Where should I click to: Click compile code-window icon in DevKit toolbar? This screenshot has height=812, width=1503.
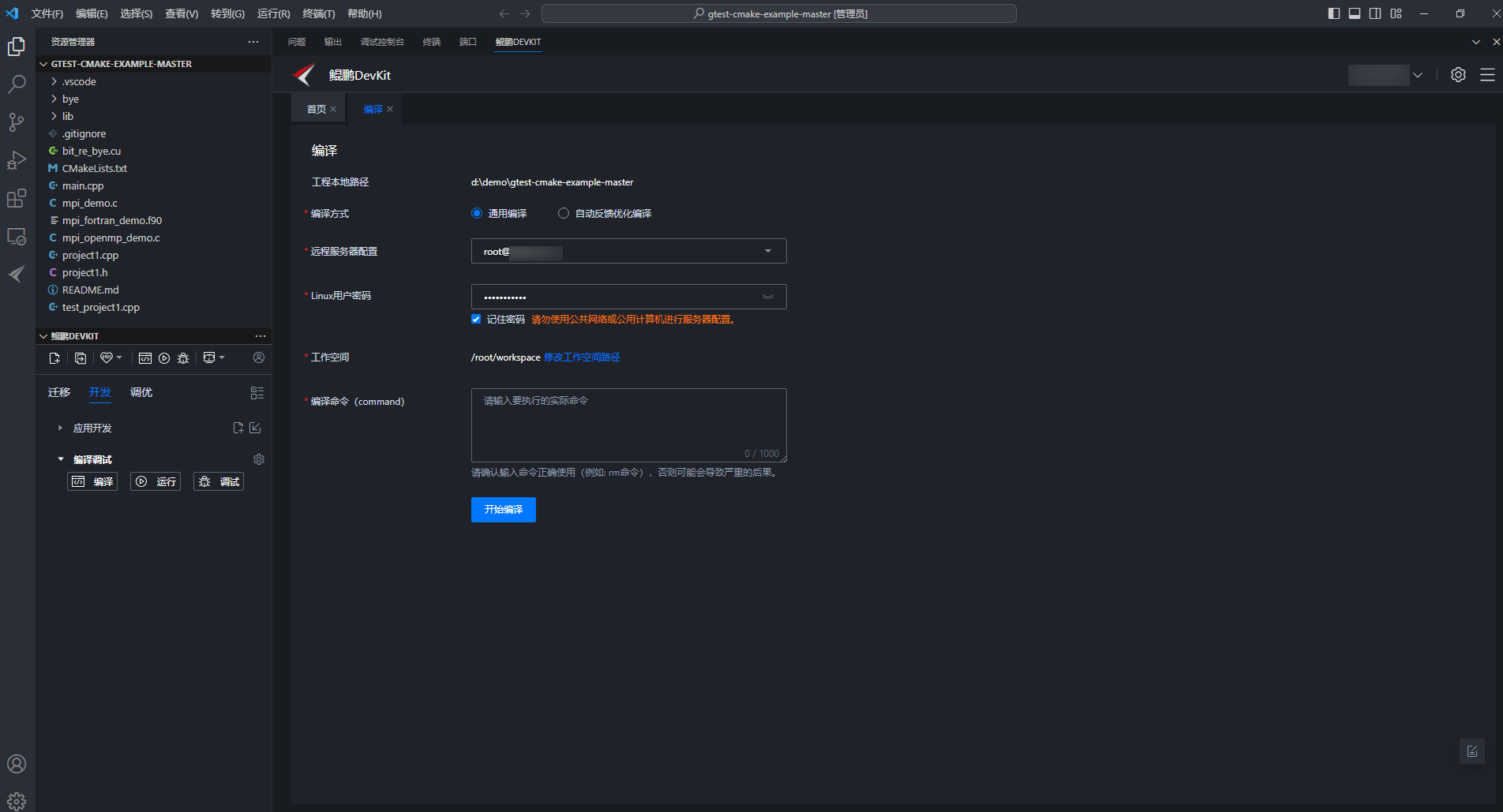[x=145, y=358]
